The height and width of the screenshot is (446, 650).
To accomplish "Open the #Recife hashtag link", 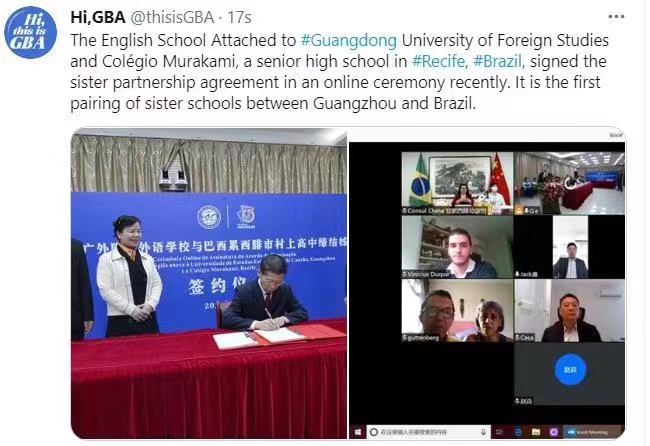I will click(x=440, y=61).
